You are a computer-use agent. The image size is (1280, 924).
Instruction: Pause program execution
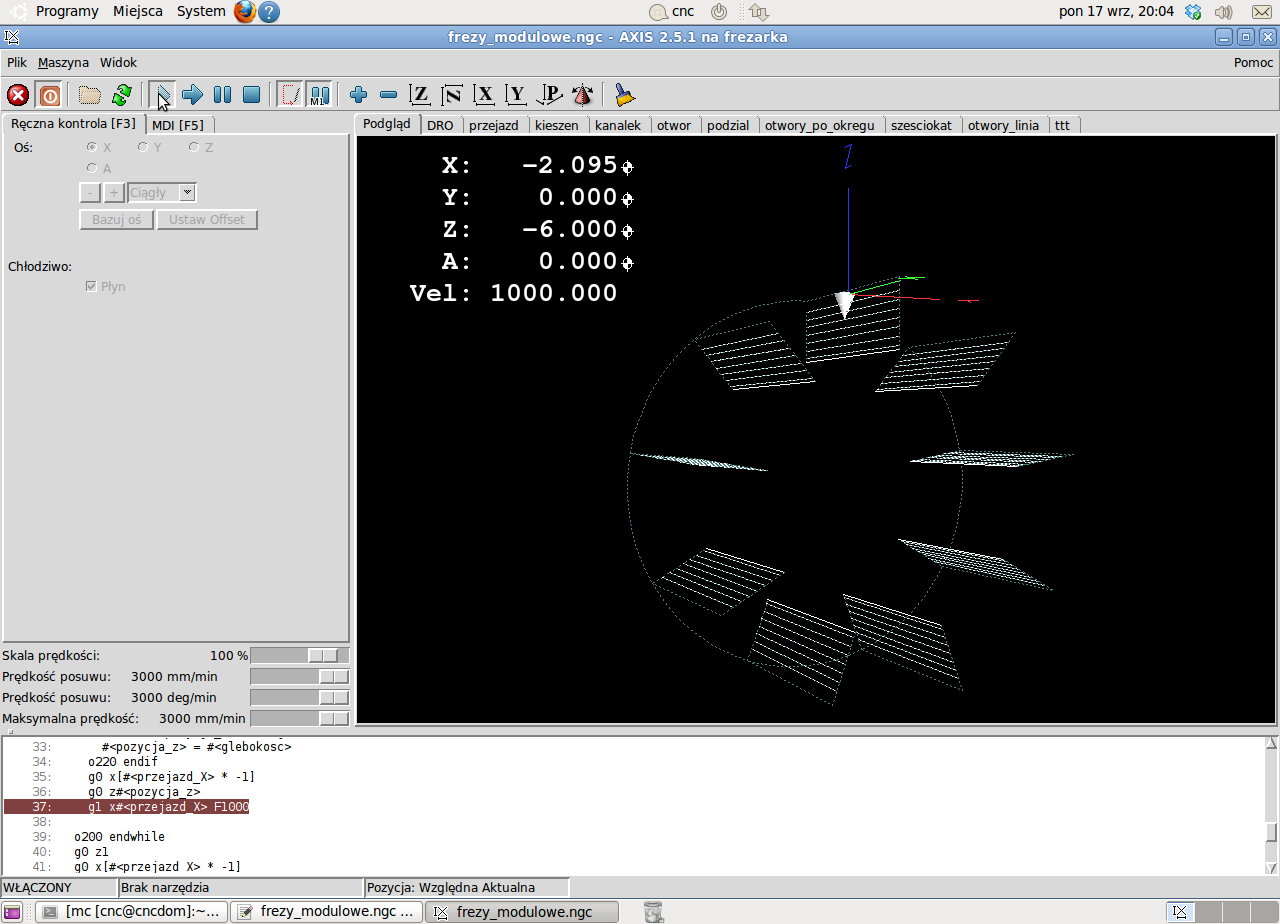(222, 95)
